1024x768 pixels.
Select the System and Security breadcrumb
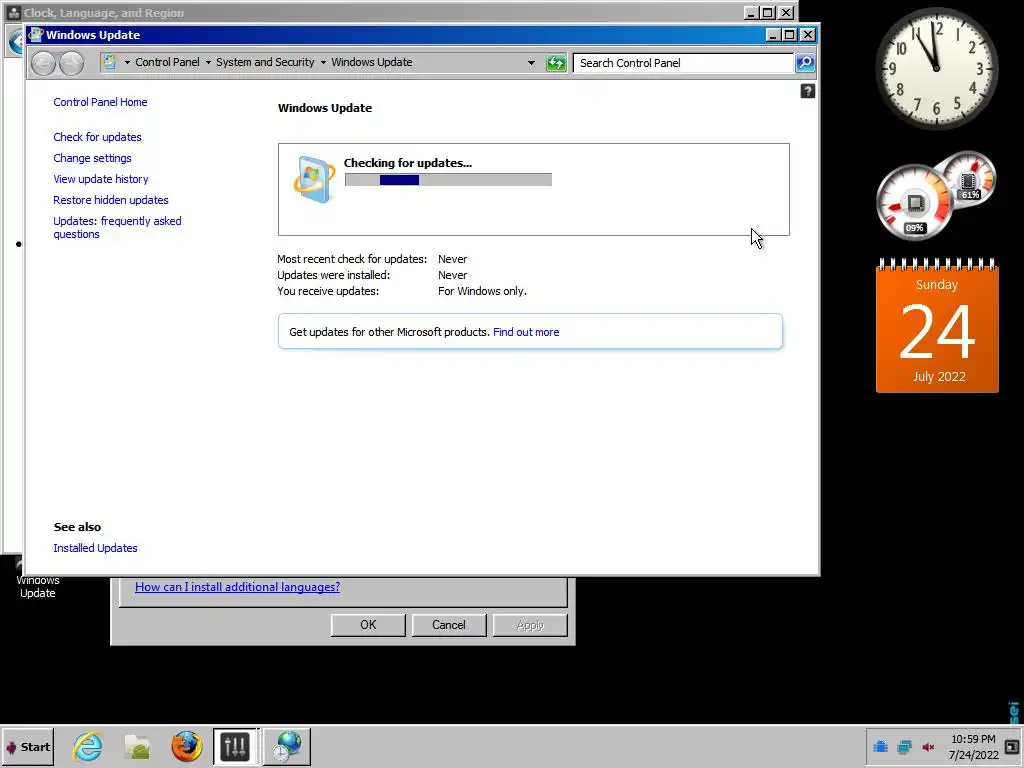(x=265, y=62)
